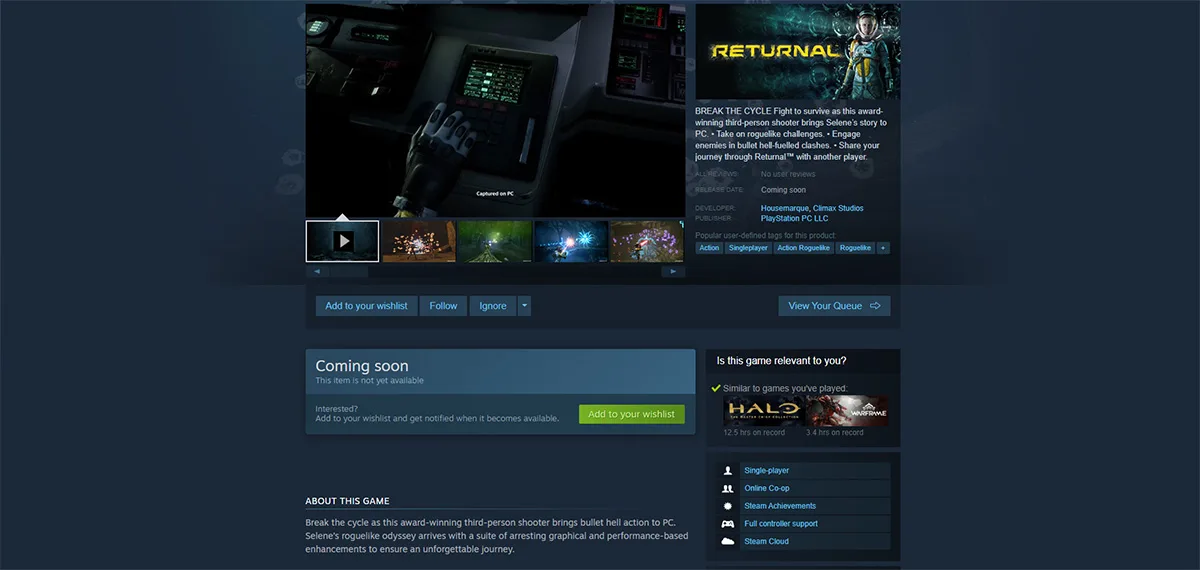Click the plus button to add tags
This screenshot has width=1200, height=570.
pyautogui.click(x=883, y=247)
